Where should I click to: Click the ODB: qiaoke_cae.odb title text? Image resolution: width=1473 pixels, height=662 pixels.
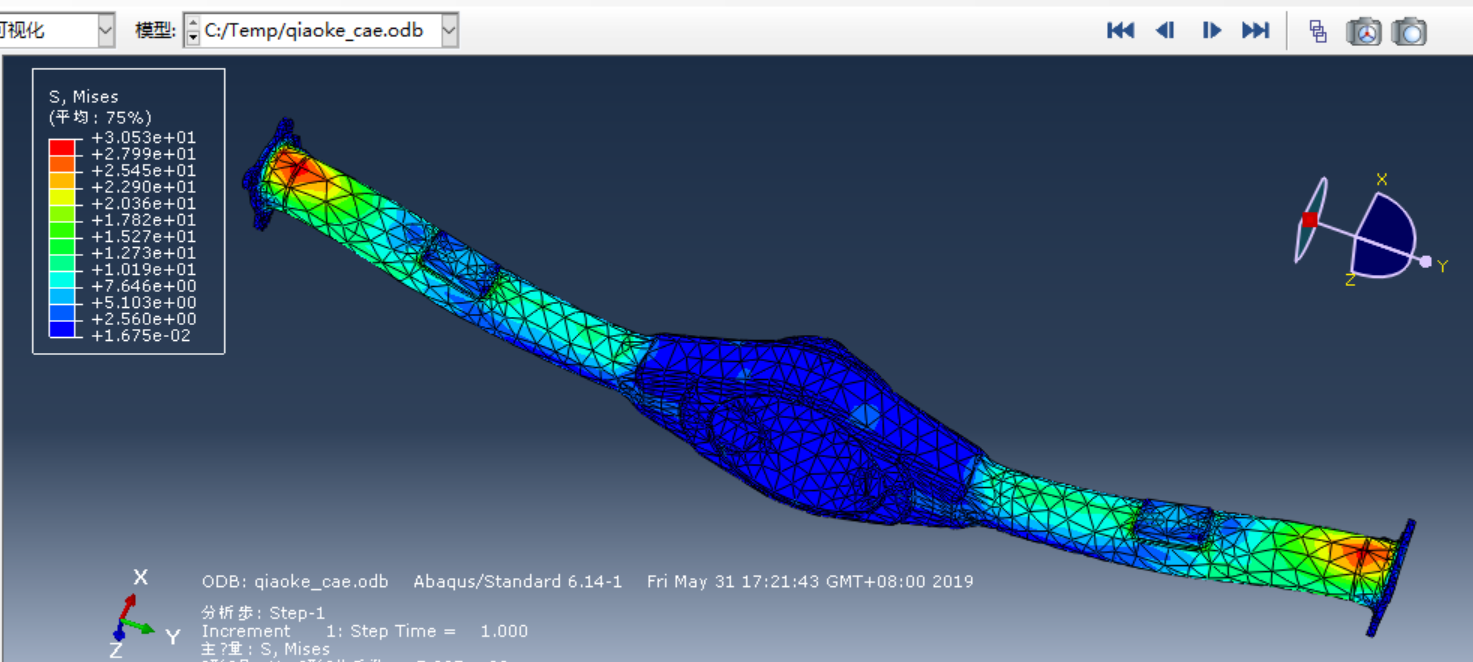(295, 581)
